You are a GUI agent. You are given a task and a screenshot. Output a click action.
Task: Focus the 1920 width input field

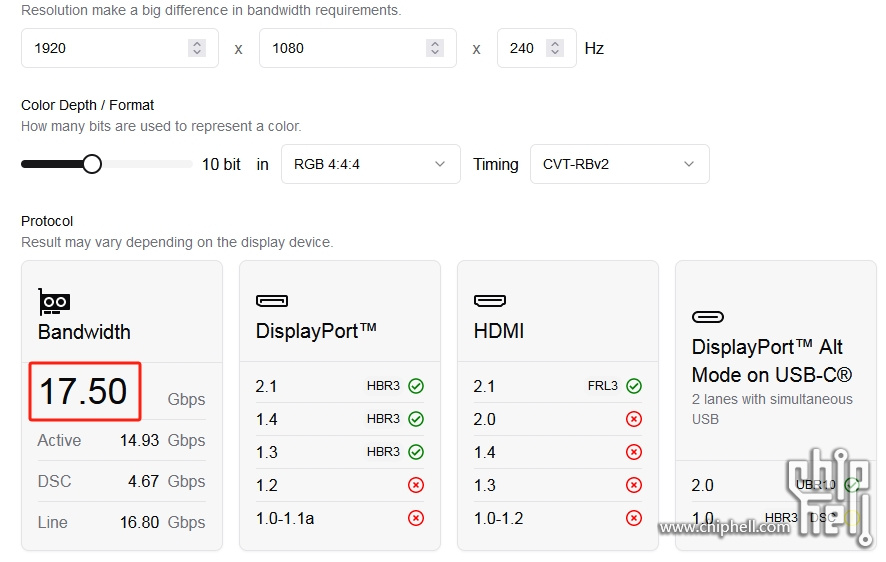tap(120, 48)
